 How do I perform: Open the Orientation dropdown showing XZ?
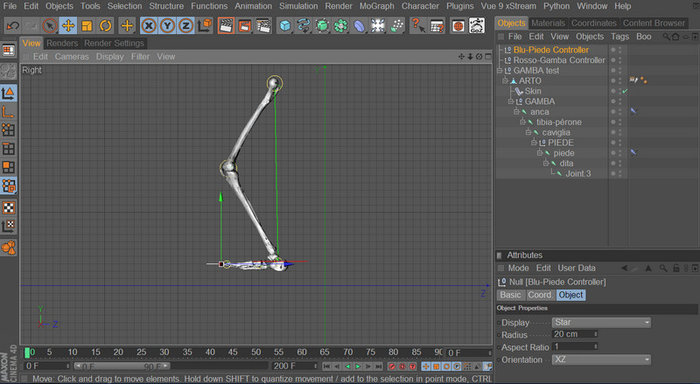tap(601, 359)
